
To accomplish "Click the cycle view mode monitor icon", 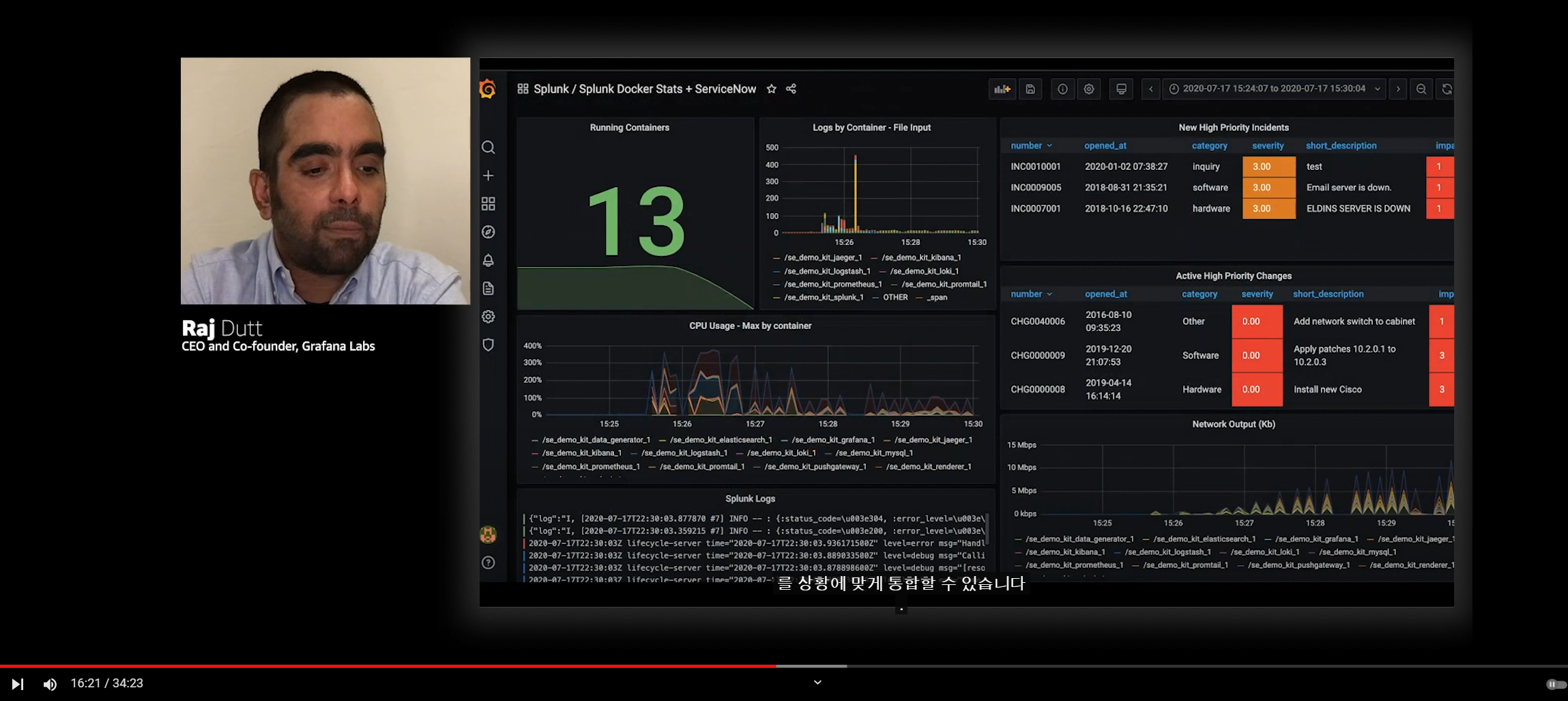I will point(1121,89).
